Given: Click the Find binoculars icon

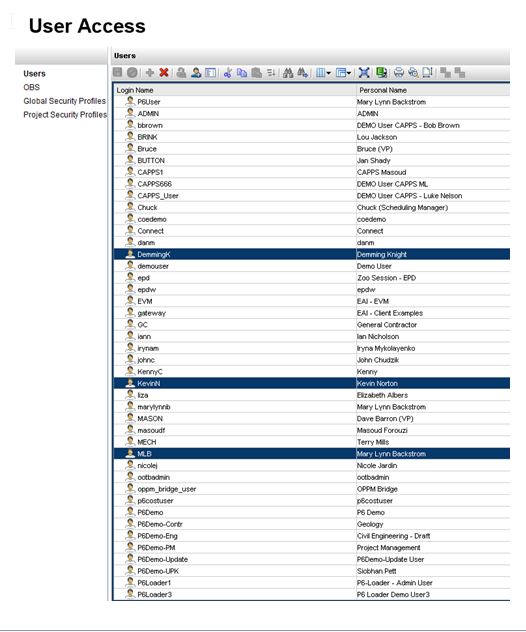Looking at the screenshot, I should click(288, 73).
